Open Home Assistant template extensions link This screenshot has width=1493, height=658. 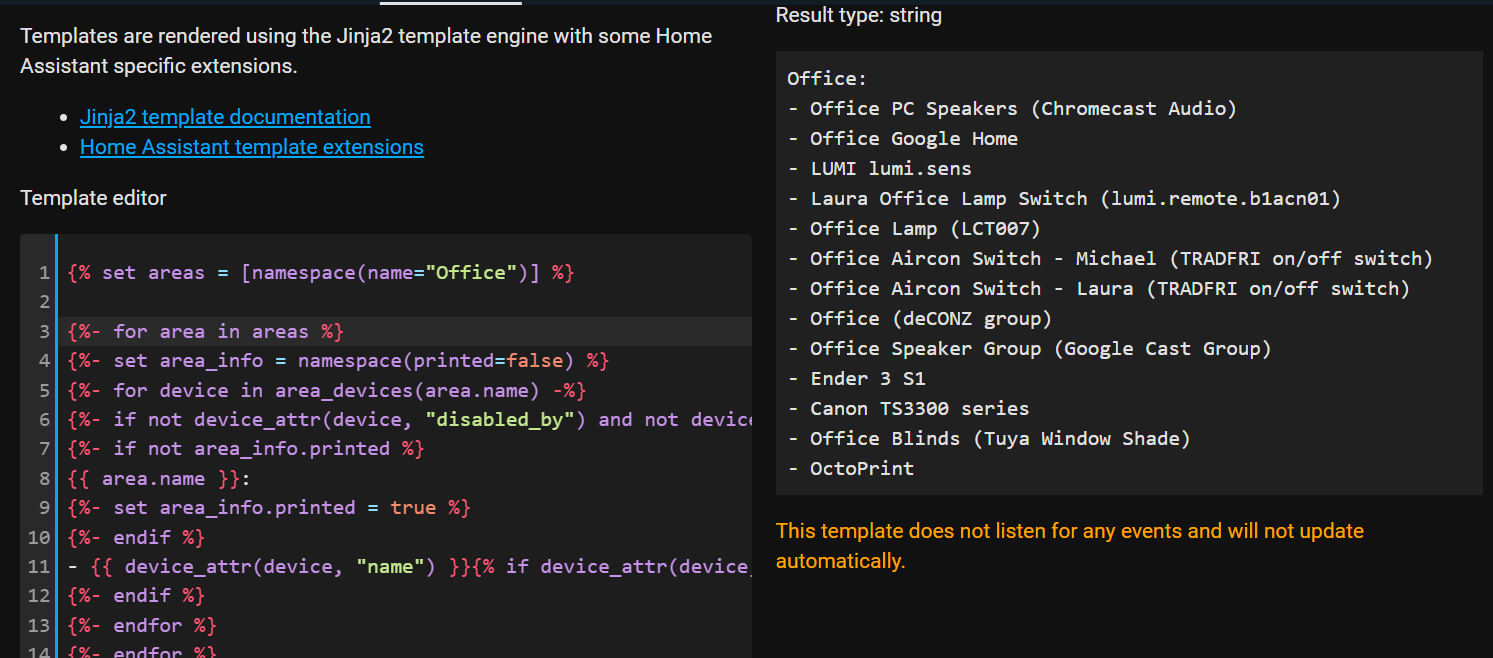click(x=252, y=147)
